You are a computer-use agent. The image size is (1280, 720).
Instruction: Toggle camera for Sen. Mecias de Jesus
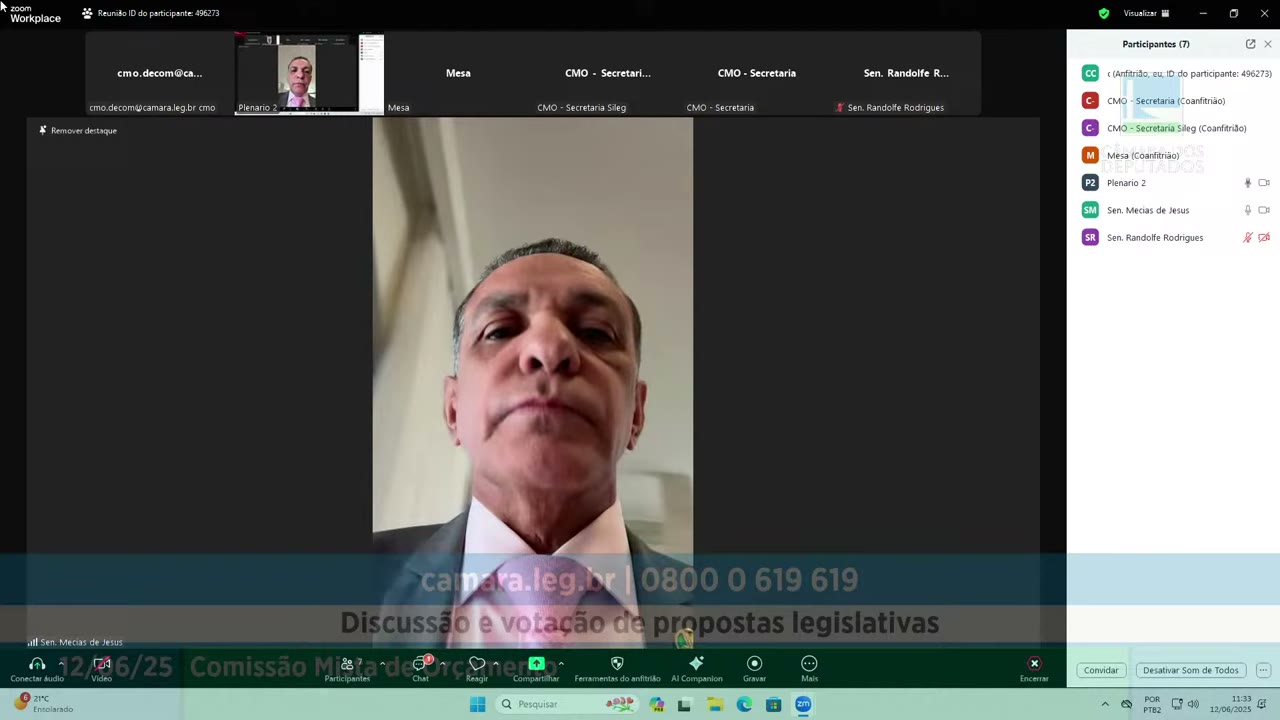pos(1264,210)
